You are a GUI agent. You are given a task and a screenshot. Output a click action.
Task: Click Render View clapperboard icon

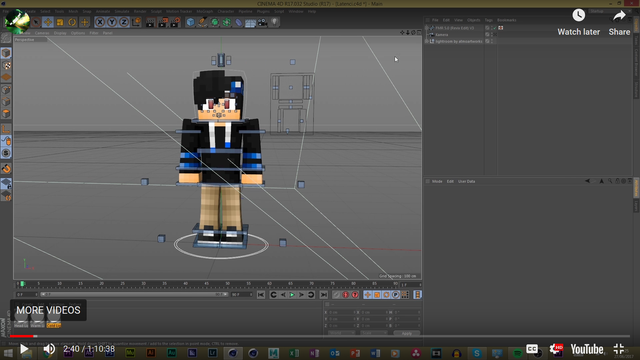pyautogui.click(x=151, y=22)
